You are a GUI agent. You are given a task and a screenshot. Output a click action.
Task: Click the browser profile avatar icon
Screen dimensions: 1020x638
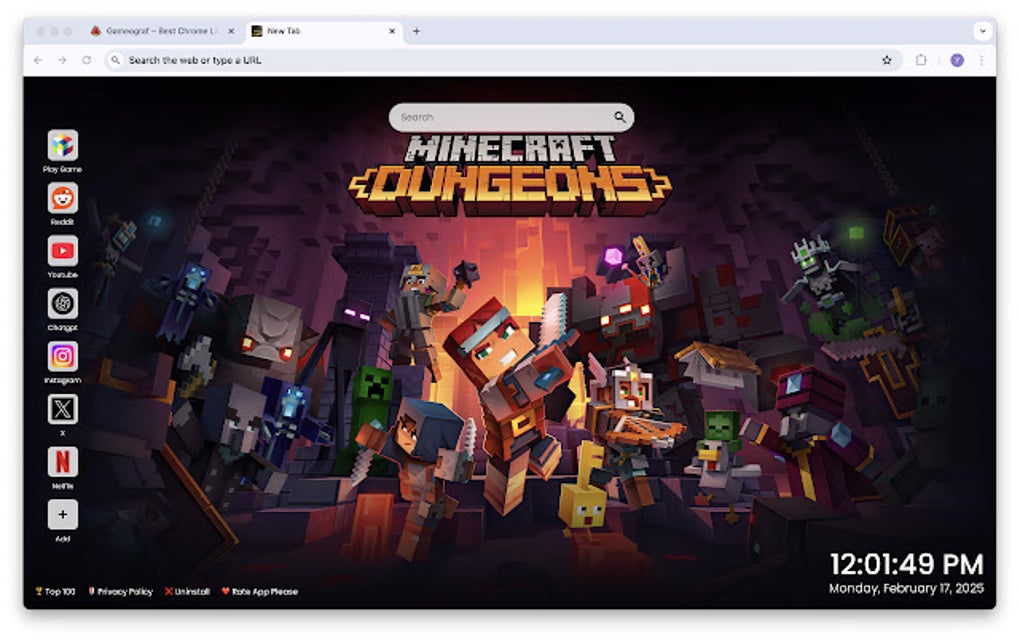pos(957,60)
